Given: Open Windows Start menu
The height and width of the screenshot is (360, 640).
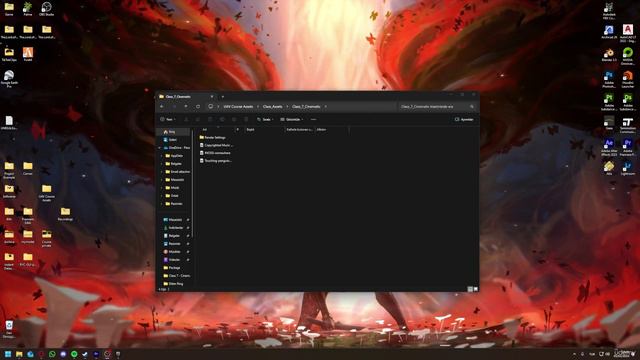Looking at the screenshot, I should 8,354.
